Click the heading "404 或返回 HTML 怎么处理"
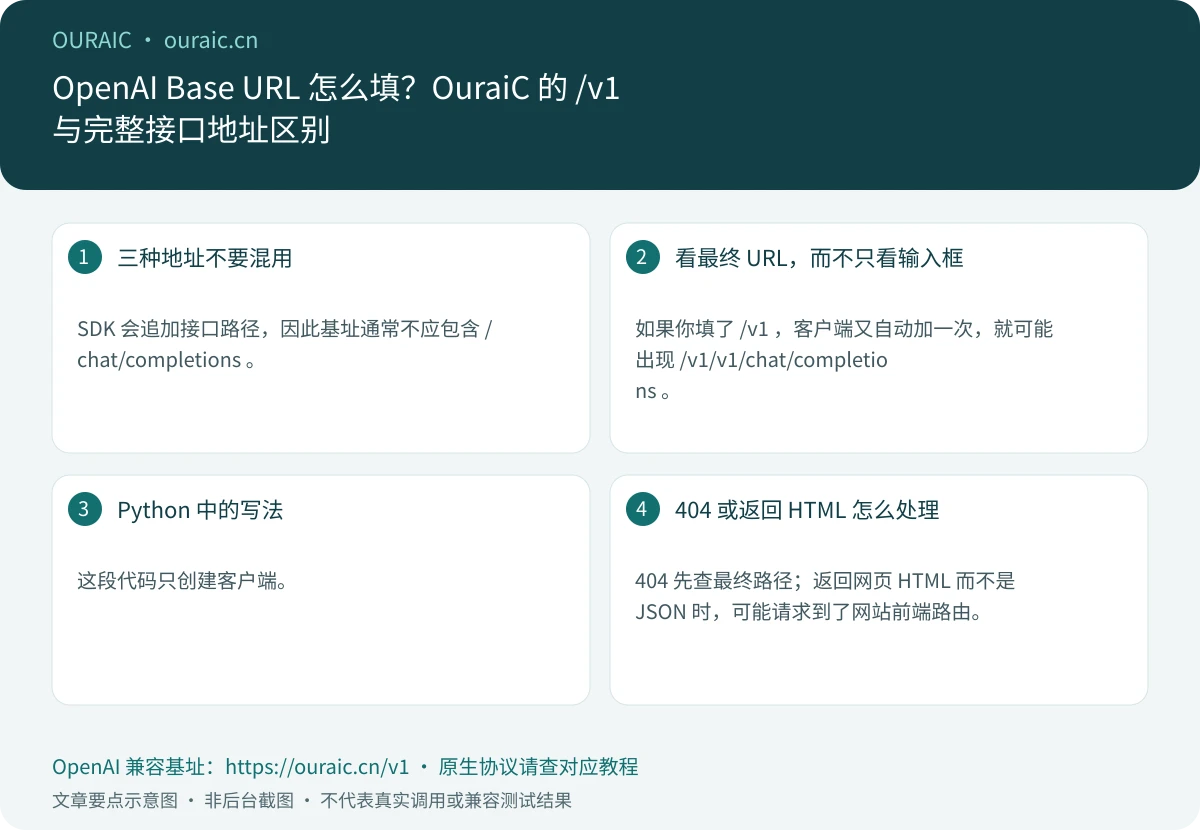Screen dimensions: 1200x830 pyautogui.click(x=807, y=510)
